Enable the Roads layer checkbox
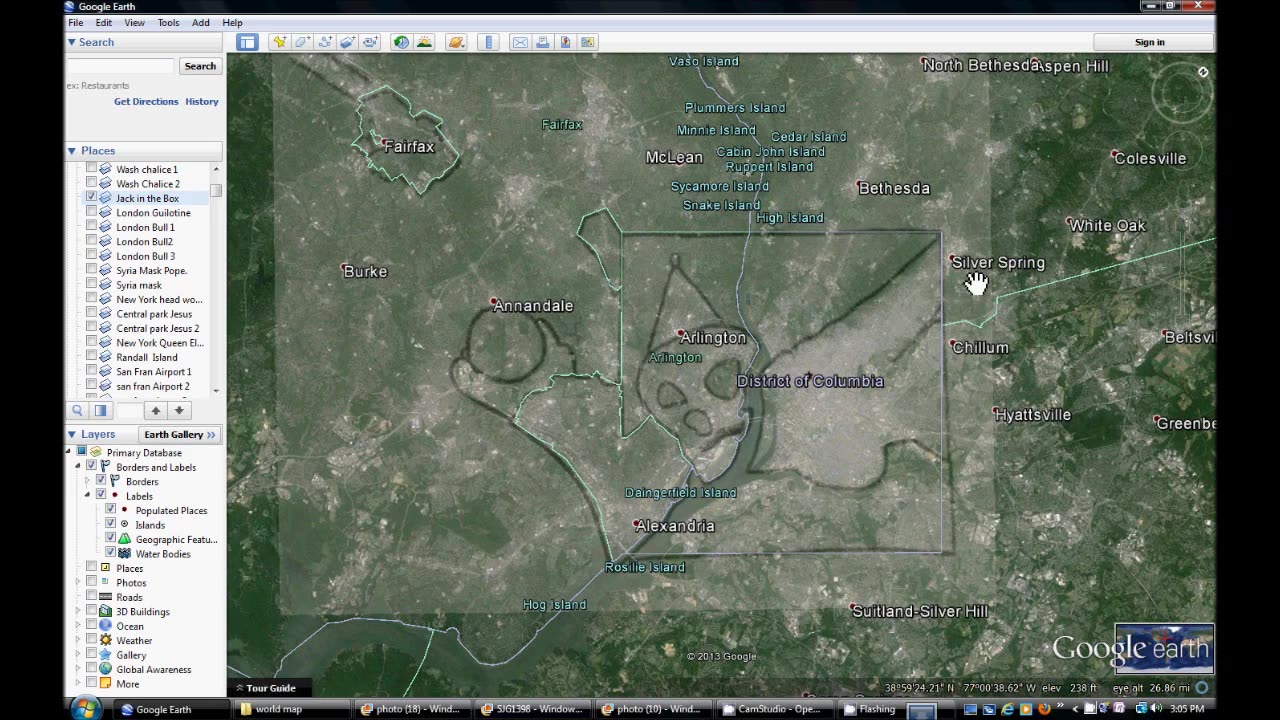Viewport: 1280px width, 720px height. pos(91,596)
